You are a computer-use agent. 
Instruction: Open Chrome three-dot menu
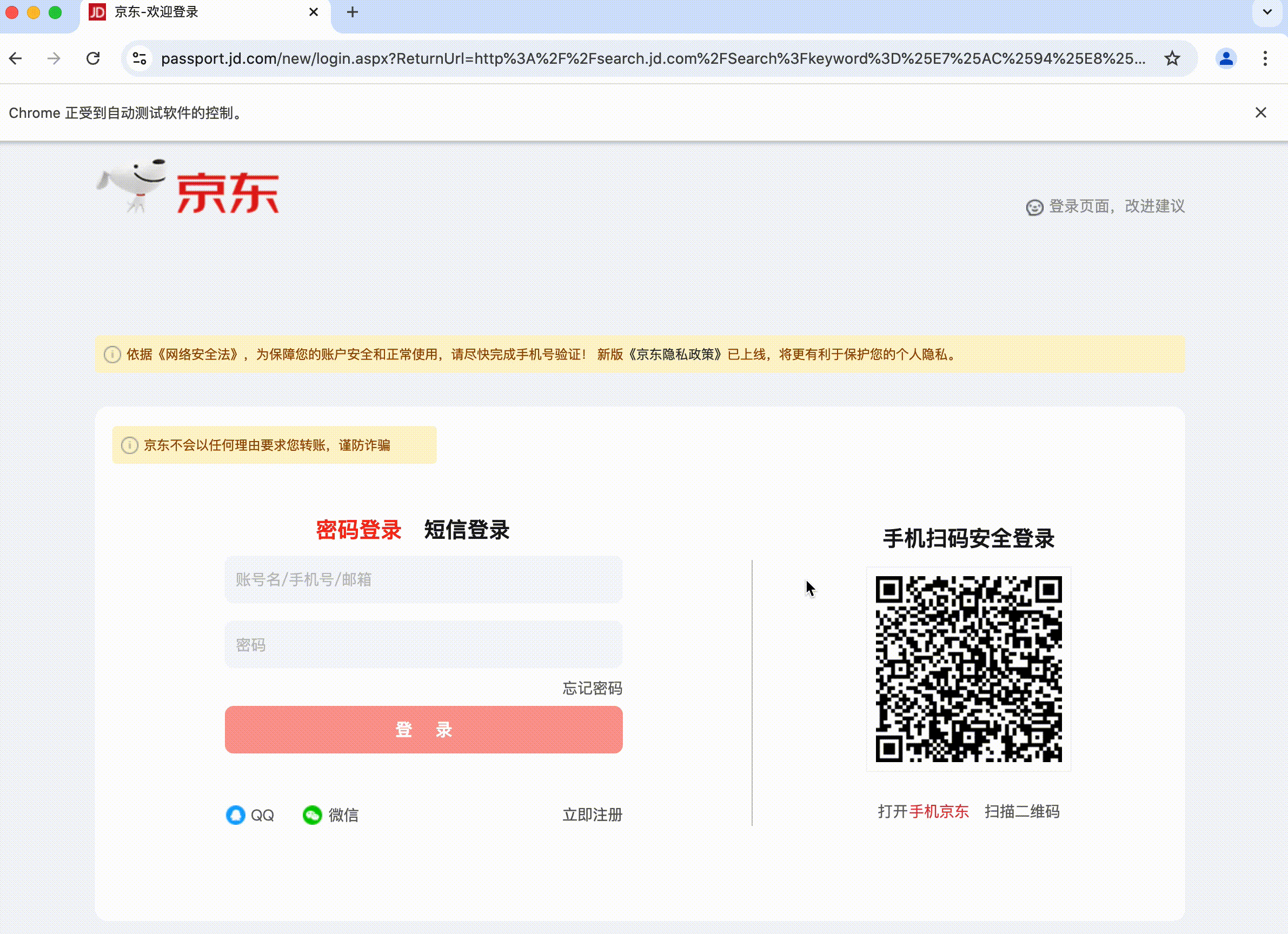tap(1265, 58)
